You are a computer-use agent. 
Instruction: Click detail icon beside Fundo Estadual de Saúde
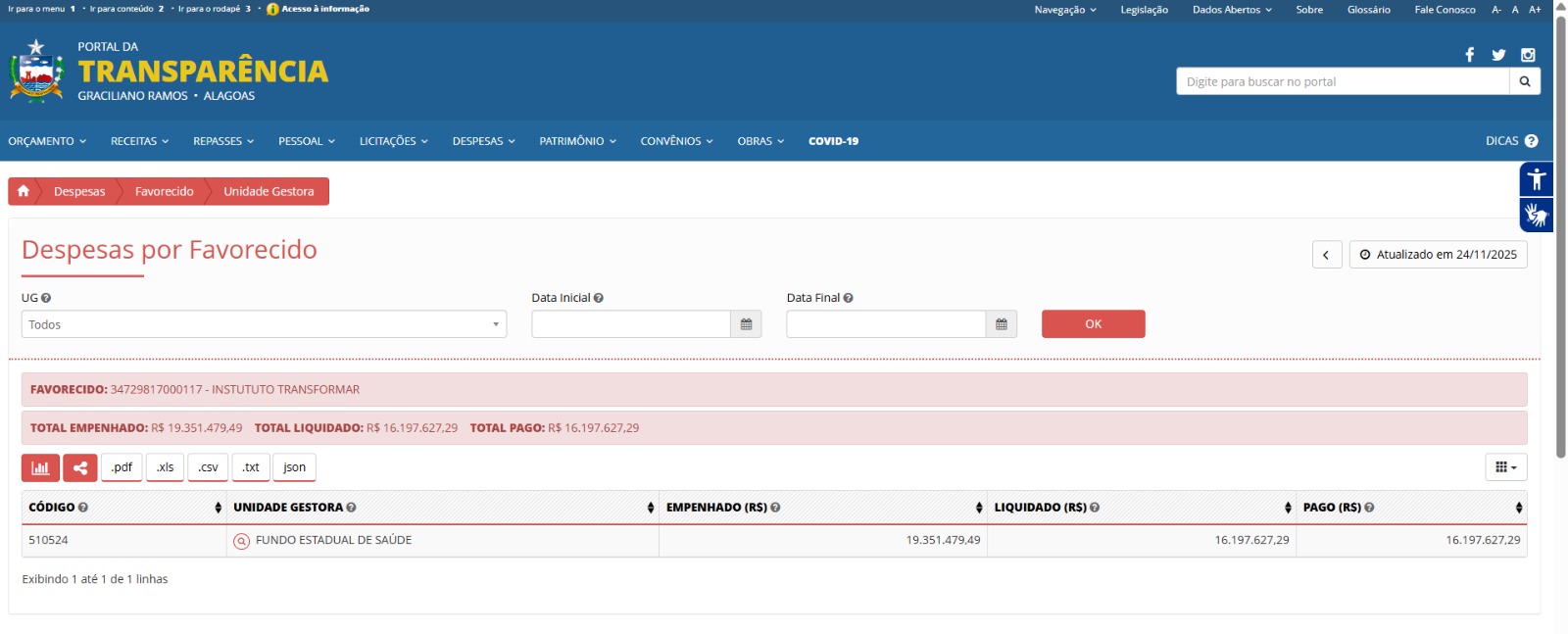tap(242, 541)
